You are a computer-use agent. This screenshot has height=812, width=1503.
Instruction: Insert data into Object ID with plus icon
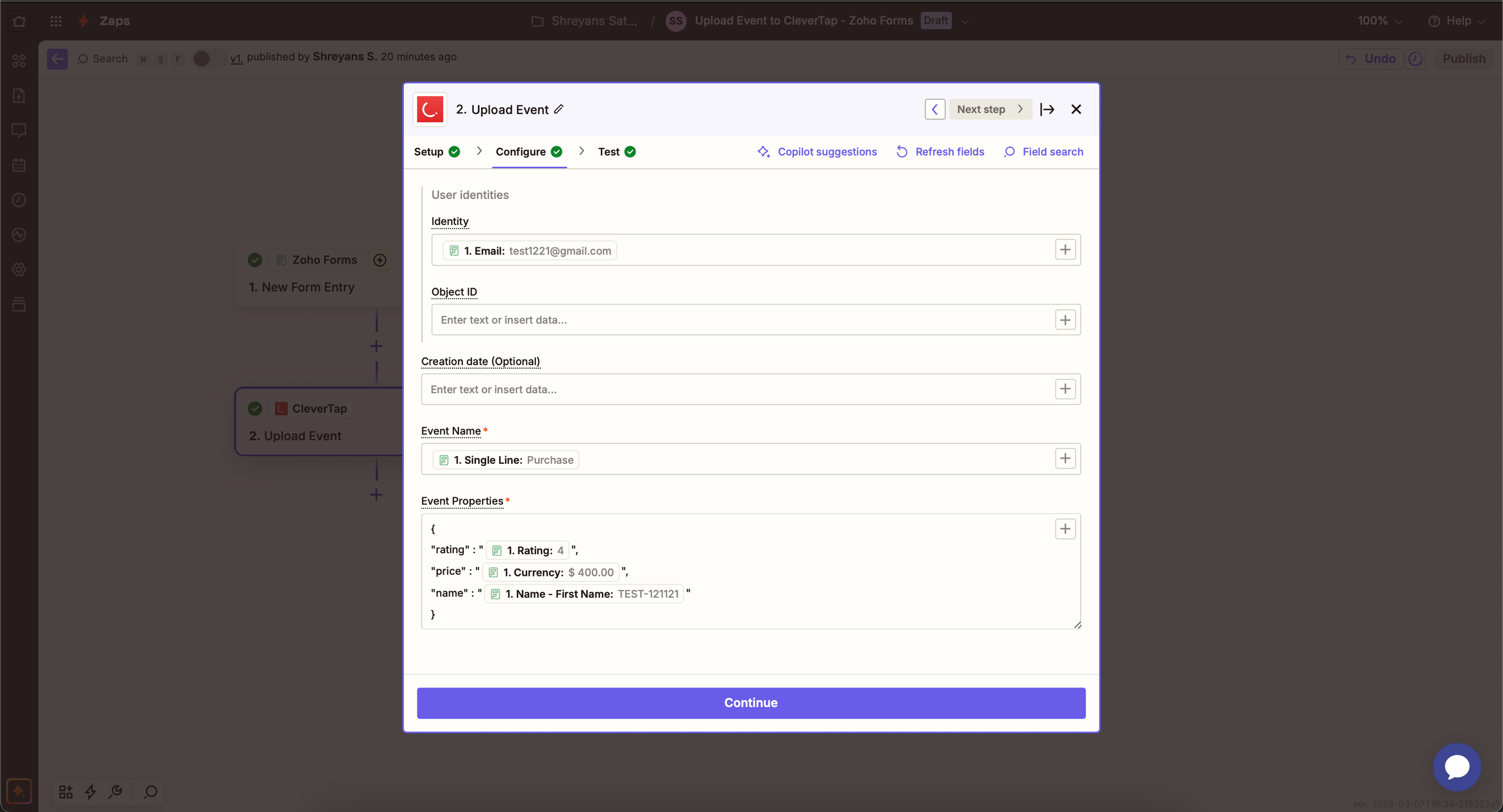click(x=1065, y=320)
